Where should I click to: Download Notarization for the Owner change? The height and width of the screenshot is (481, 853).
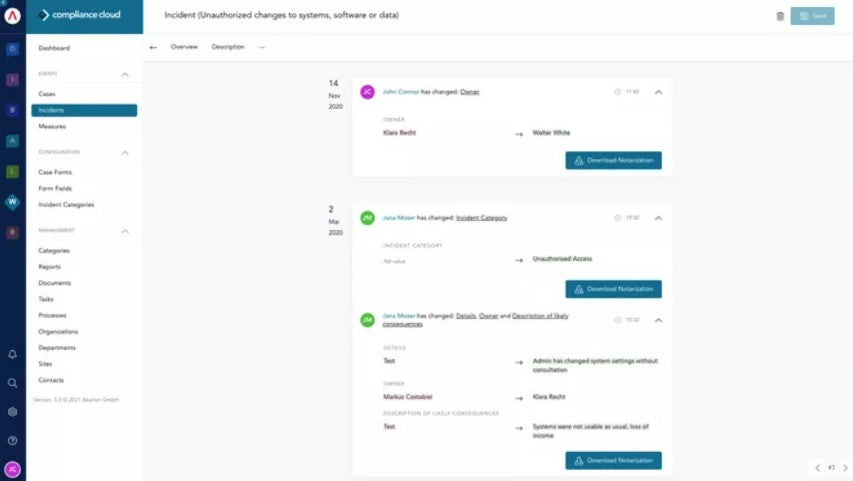coord(613,161)
